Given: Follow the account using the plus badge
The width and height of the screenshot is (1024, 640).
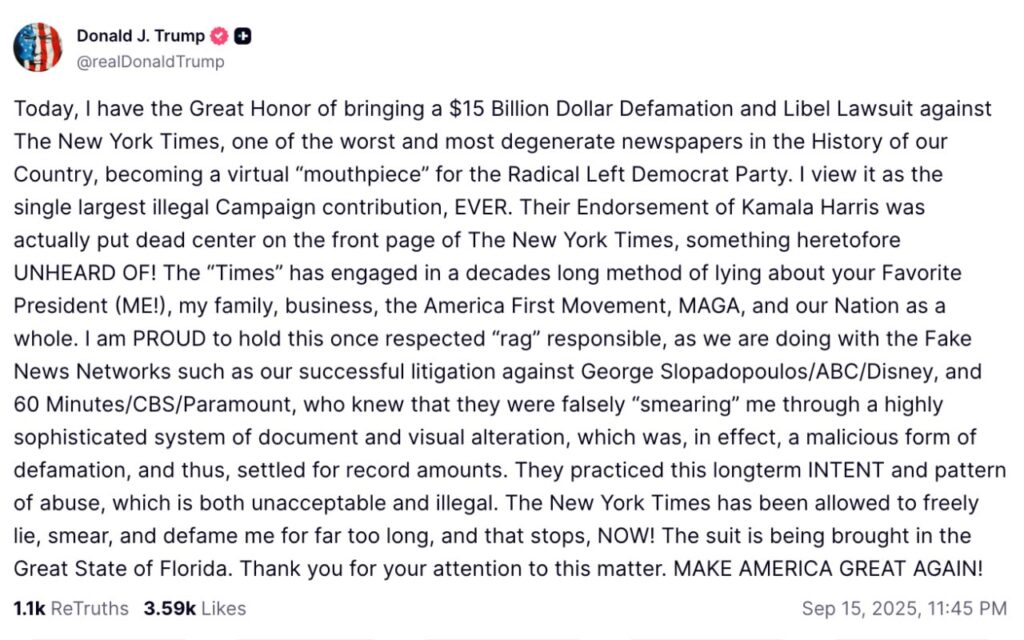Looking at the screenshot, I should 242,36.
